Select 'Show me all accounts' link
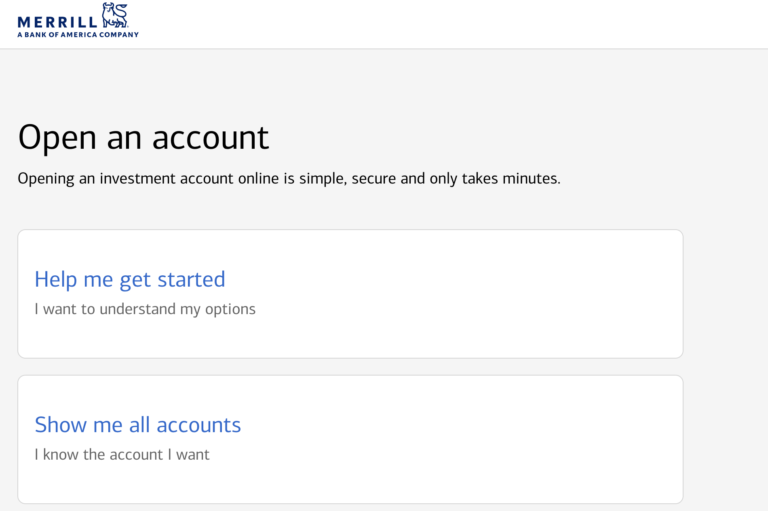This screenshot has width=768, height=511. click(x=138, y=424)
